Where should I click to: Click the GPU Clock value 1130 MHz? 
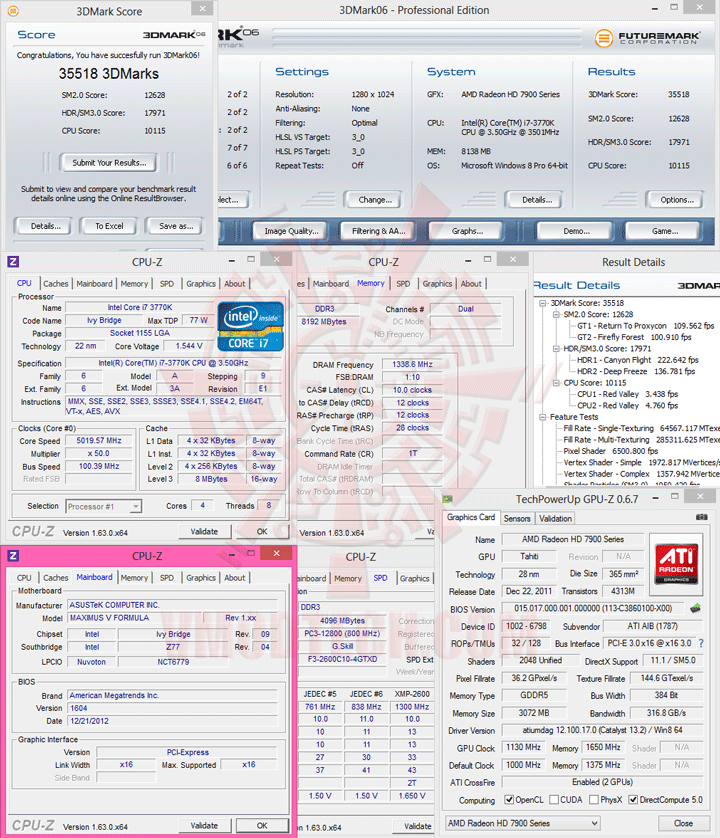pos(523,747)
